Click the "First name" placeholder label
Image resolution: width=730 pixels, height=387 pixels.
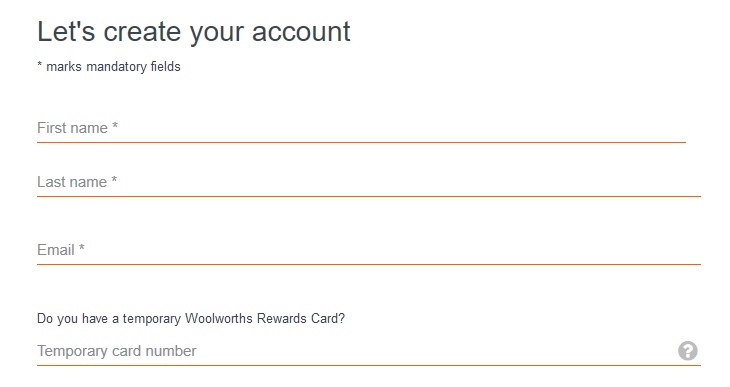point(73,128)
